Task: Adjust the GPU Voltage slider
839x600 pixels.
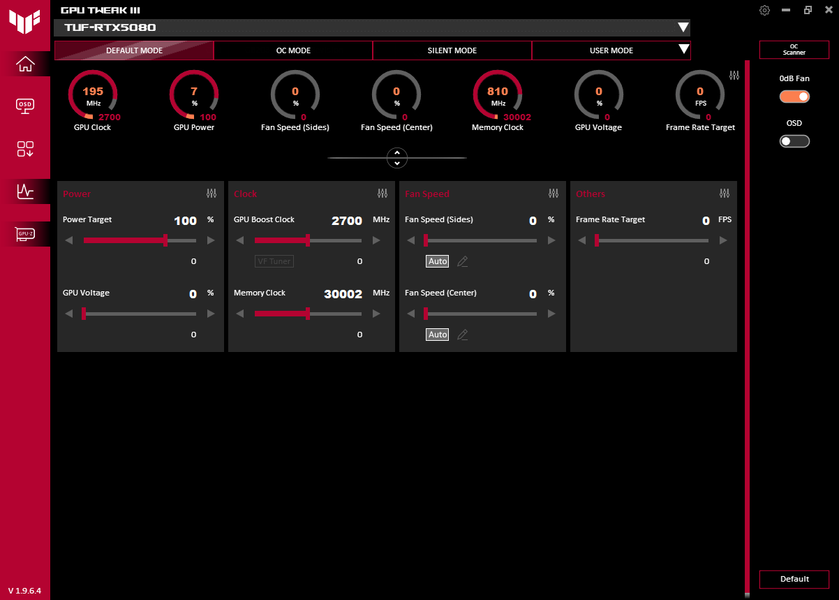Action: [x=140, y=314]
